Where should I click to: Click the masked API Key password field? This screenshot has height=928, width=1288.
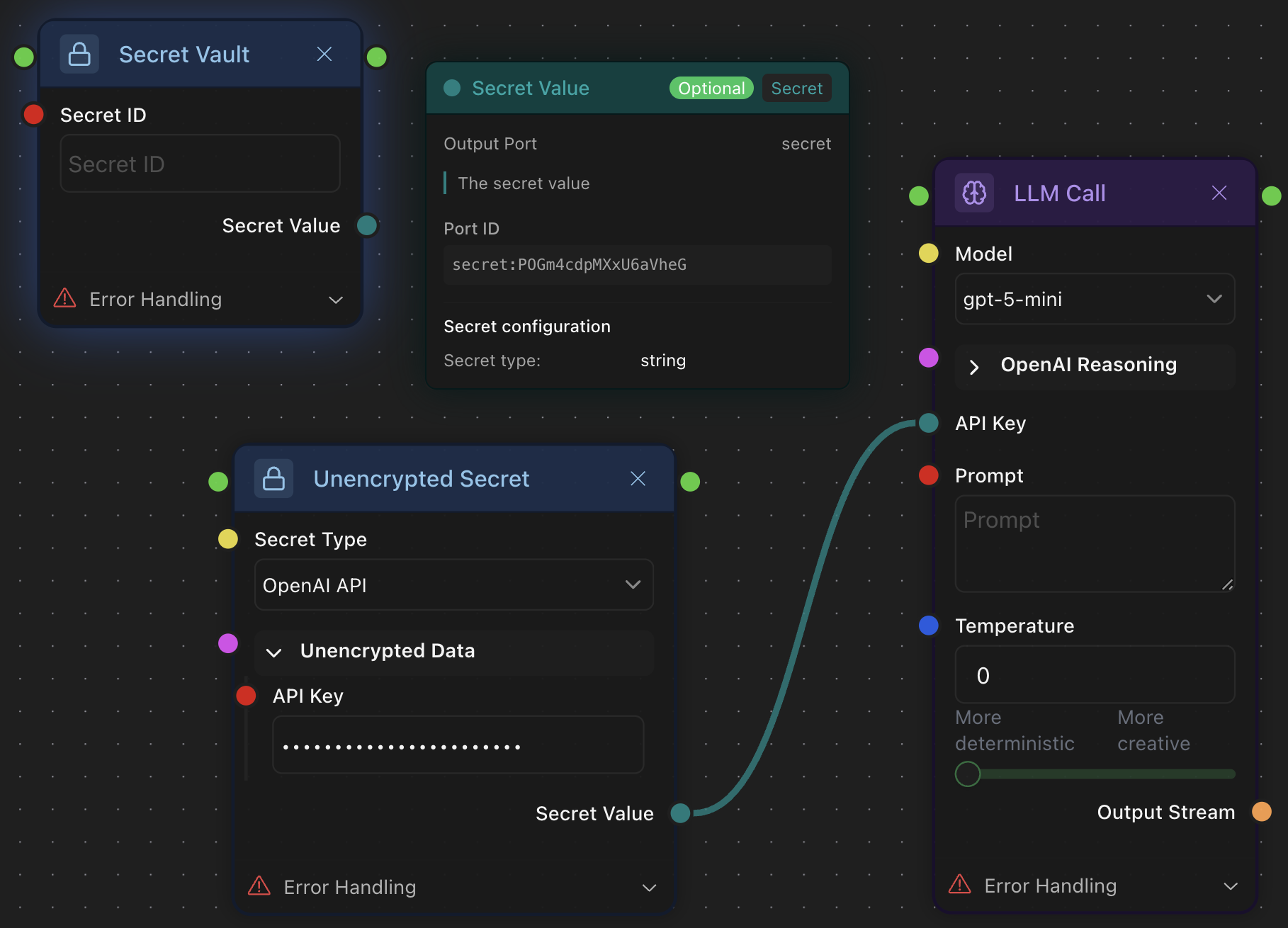458,745
